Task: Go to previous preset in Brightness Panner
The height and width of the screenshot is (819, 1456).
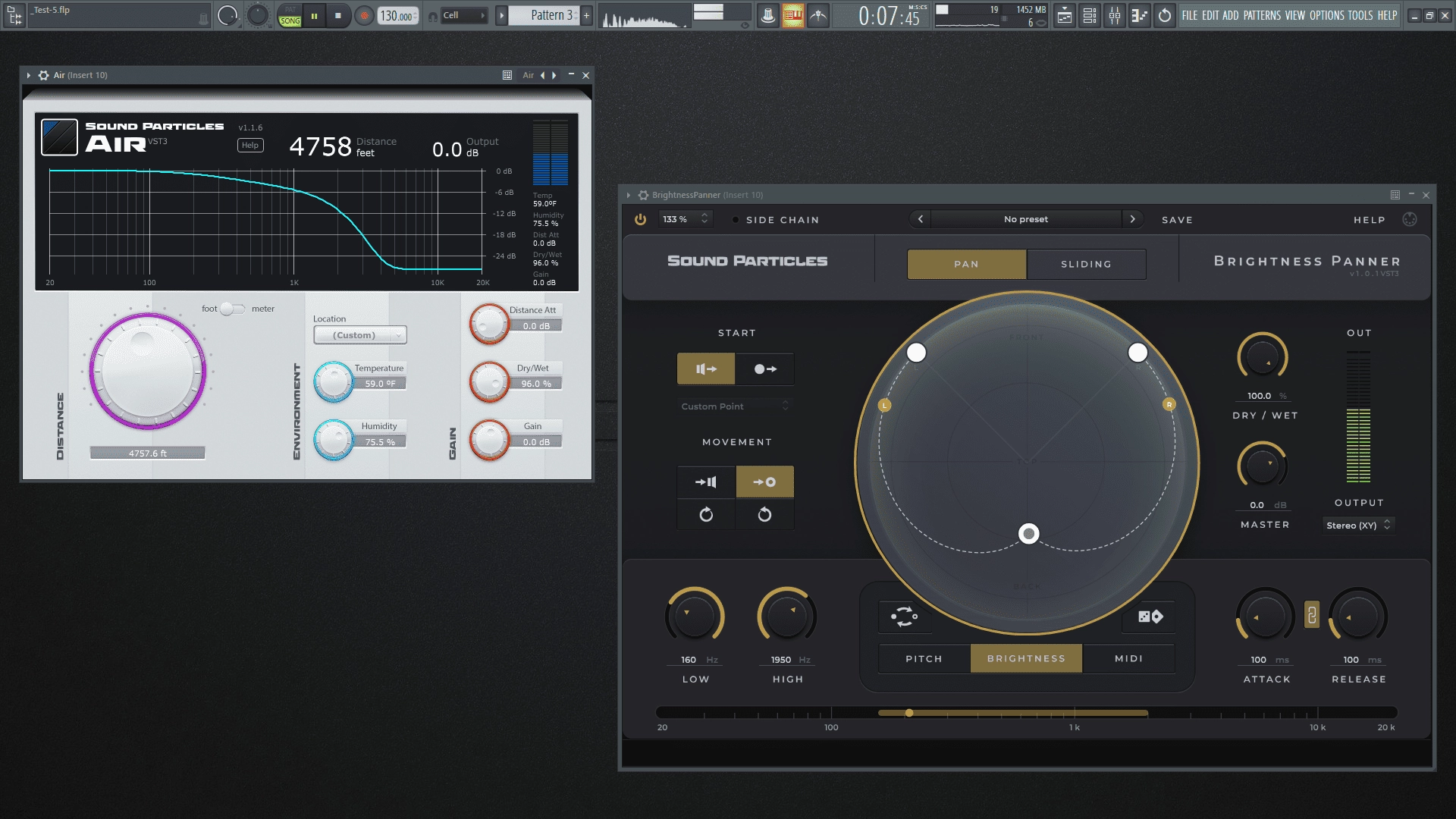Action: 920,219
